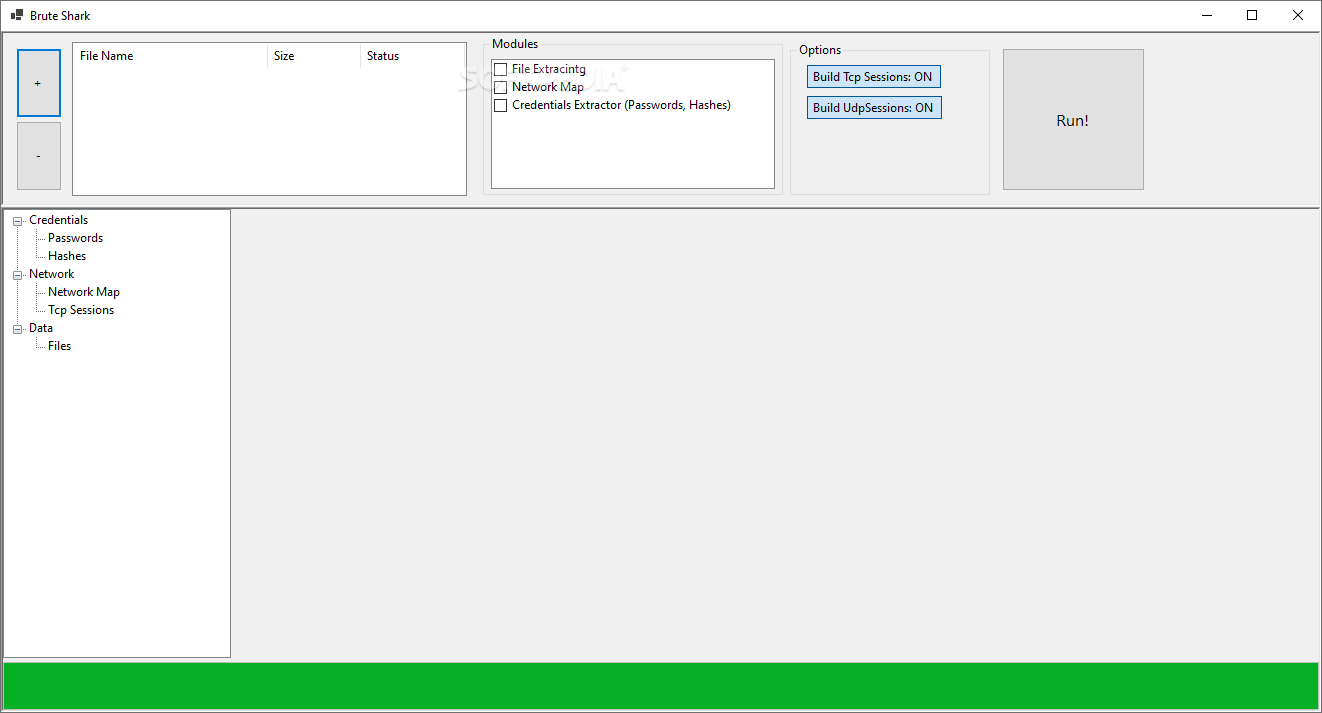Screen dimensions: 1322x713
Task: Enable the Network Map module checkbox
Action: click(x=501, y=88)
